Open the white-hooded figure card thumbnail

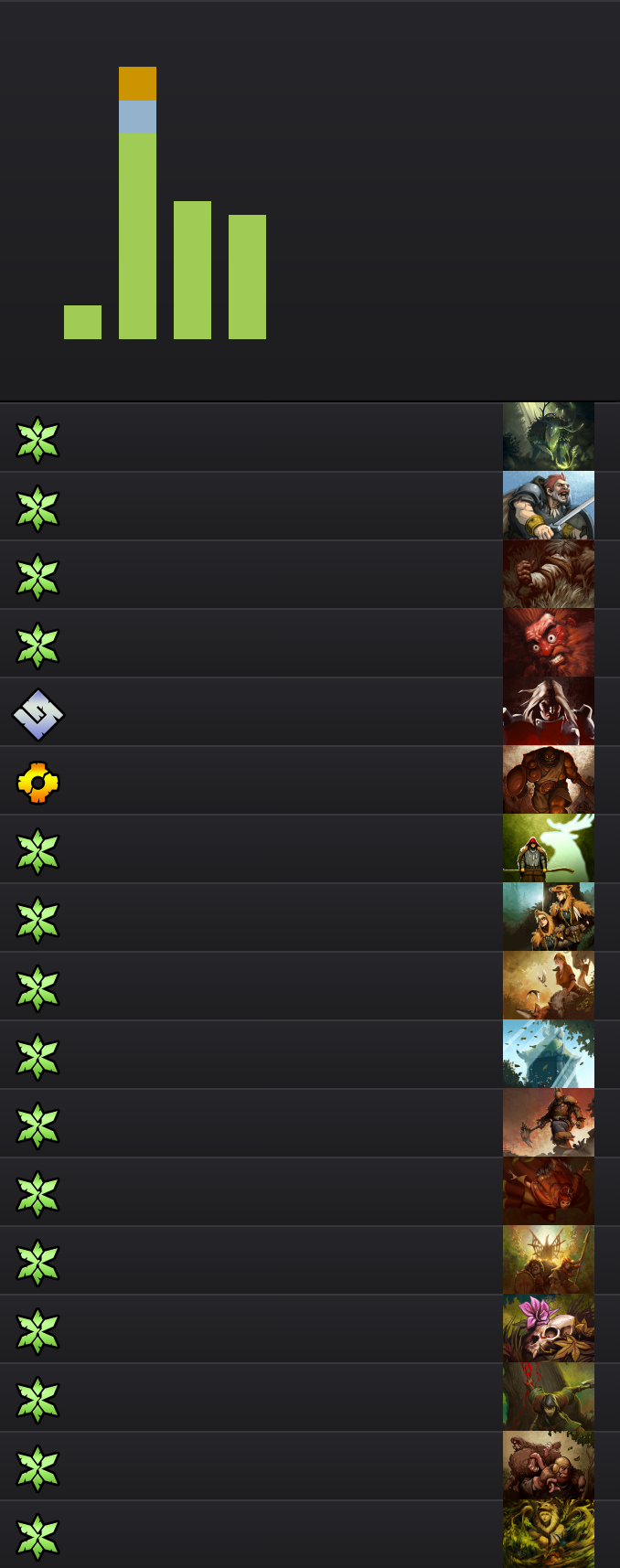(549, 711)
